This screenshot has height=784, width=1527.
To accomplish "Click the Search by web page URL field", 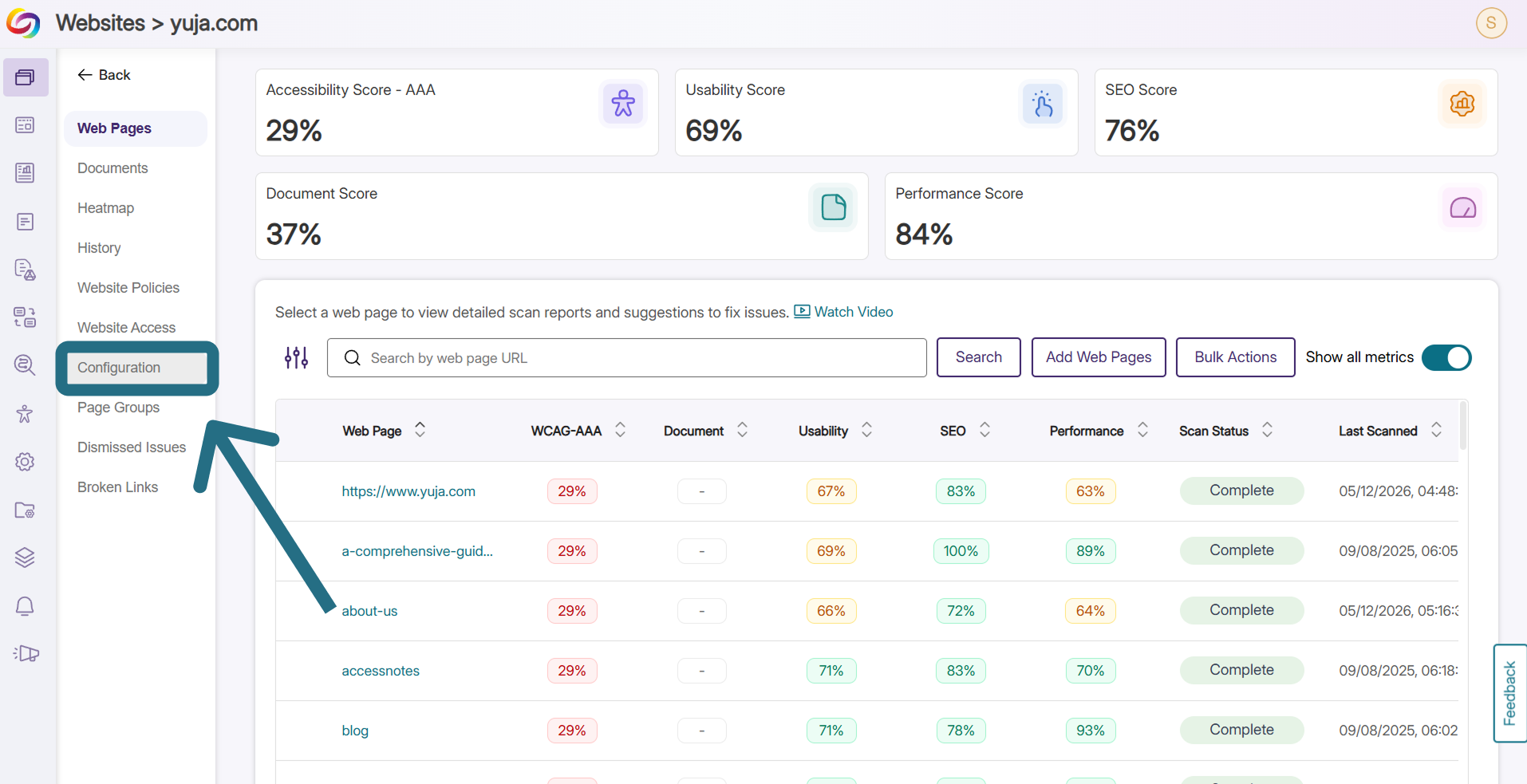I will click(626, 358).
